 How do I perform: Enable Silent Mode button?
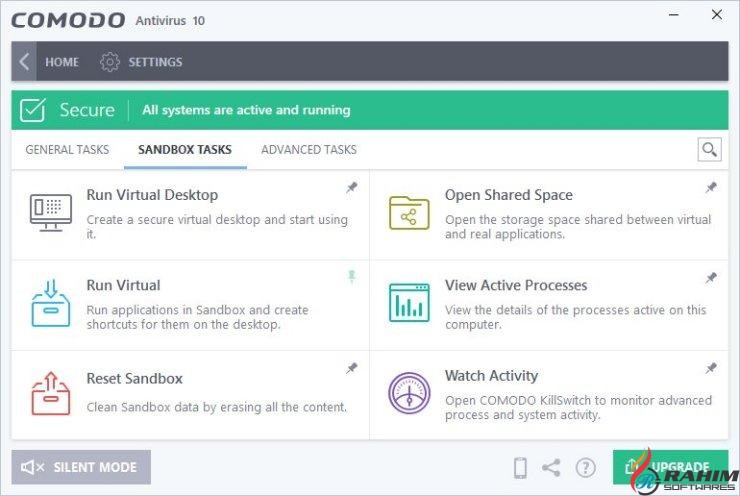(x=81, y=467)
